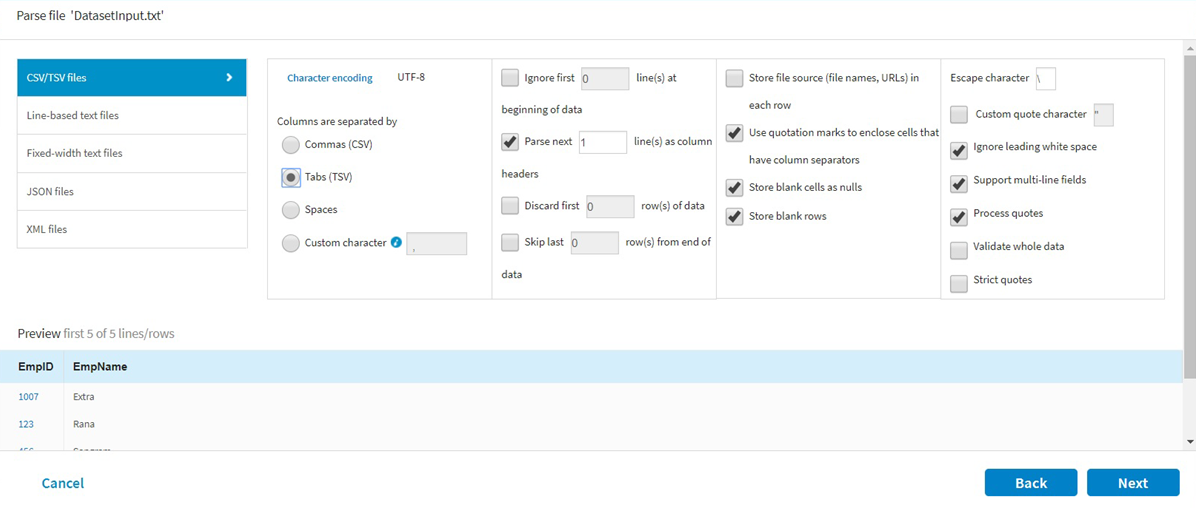Click the EmpID 1007 link in preview
This screenshot has width=1196, height=511.
pyautogui.click(x=28, y=397)
